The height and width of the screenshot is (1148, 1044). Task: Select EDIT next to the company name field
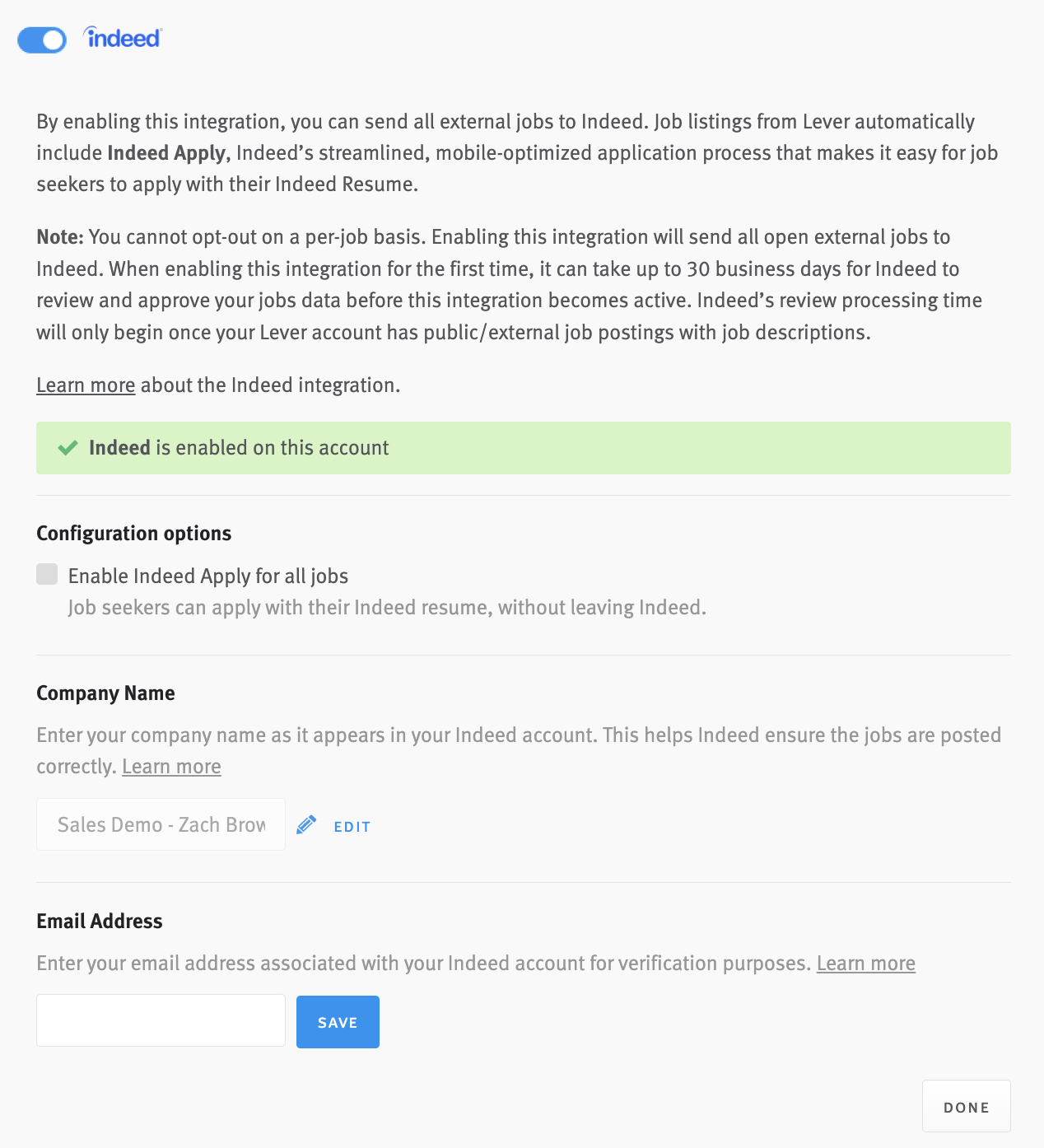click(x=352, y=826)
